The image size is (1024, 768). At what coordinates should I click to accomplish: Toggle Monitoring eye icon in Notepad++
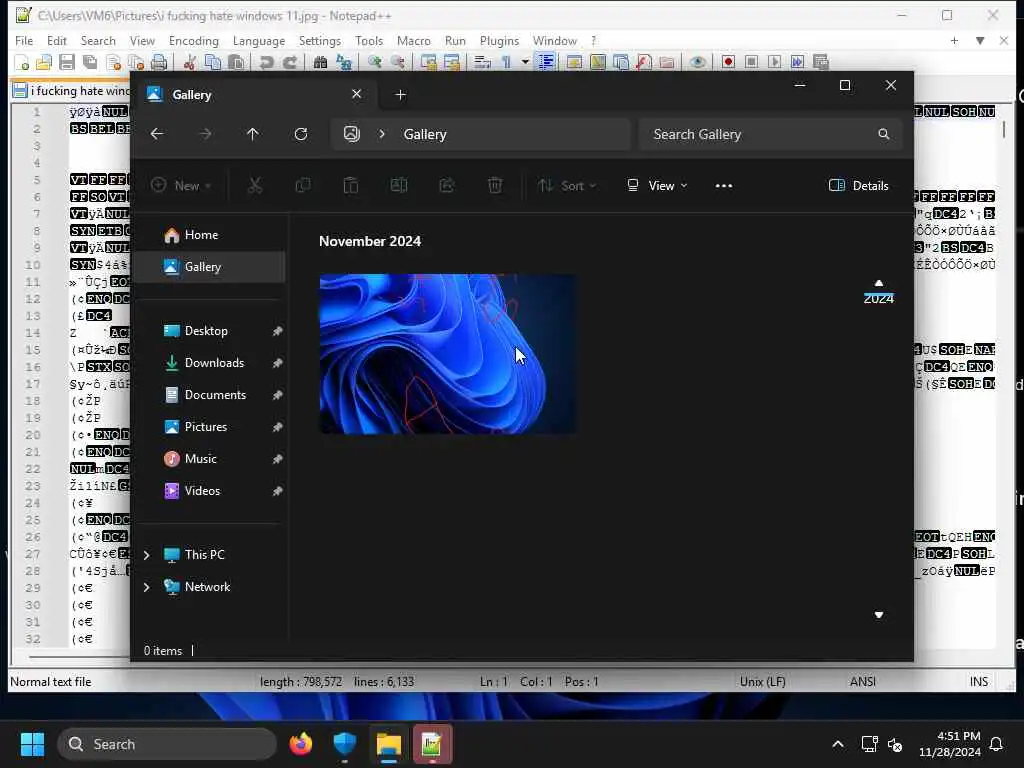(697, 62)
